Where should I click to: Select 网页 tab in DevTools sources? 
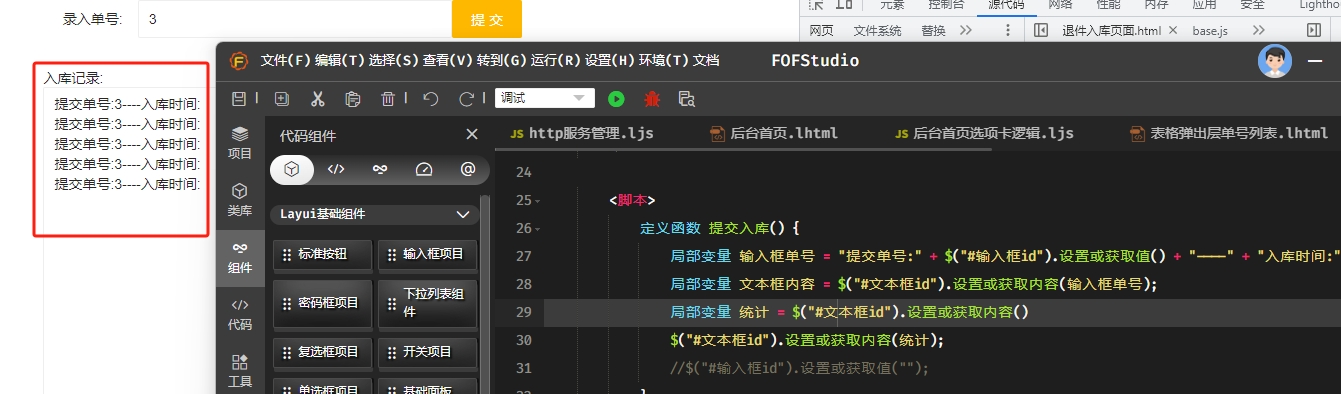coord(821,31)
